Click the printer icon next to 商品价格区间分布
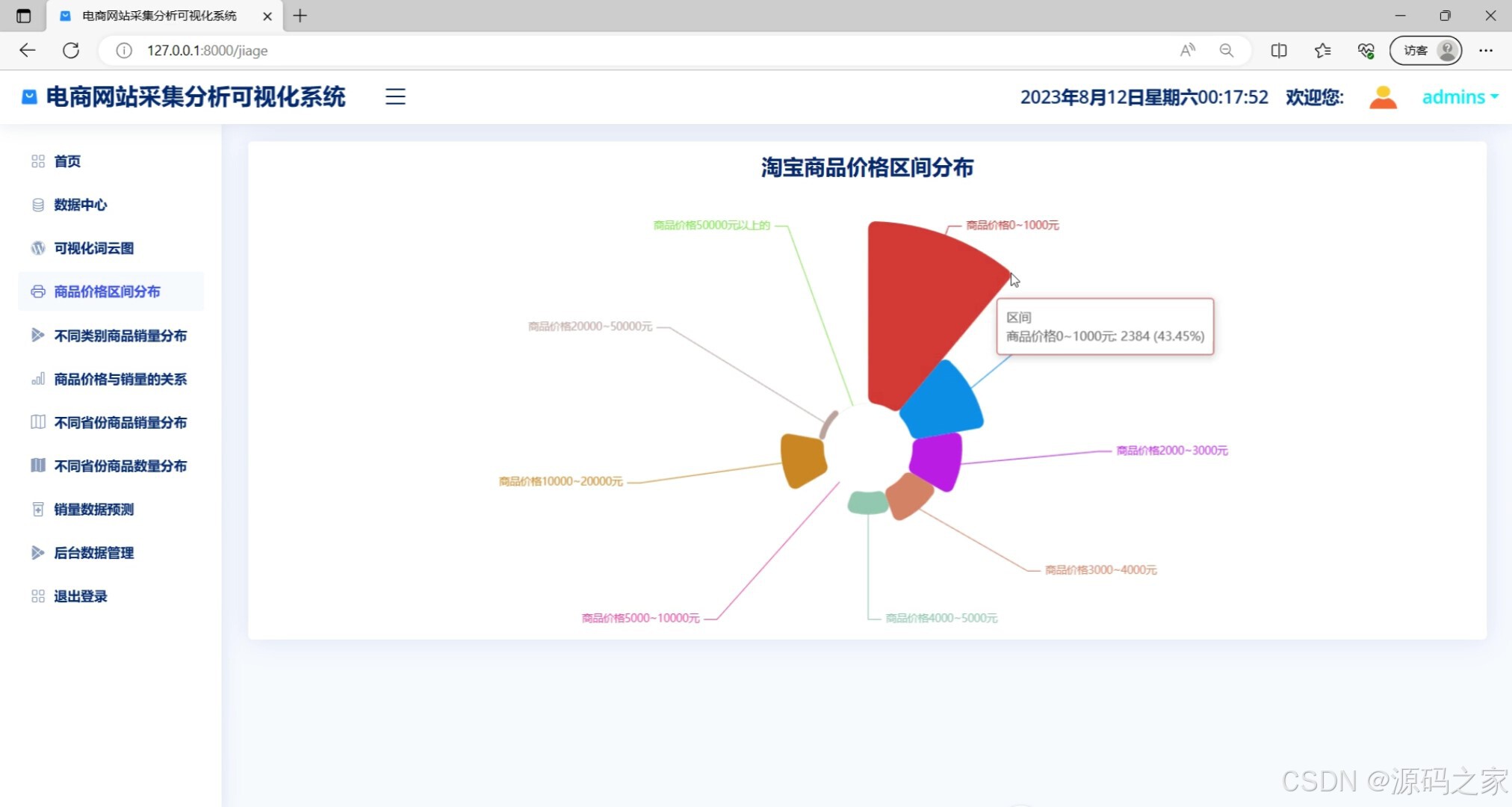 (38, 291)
